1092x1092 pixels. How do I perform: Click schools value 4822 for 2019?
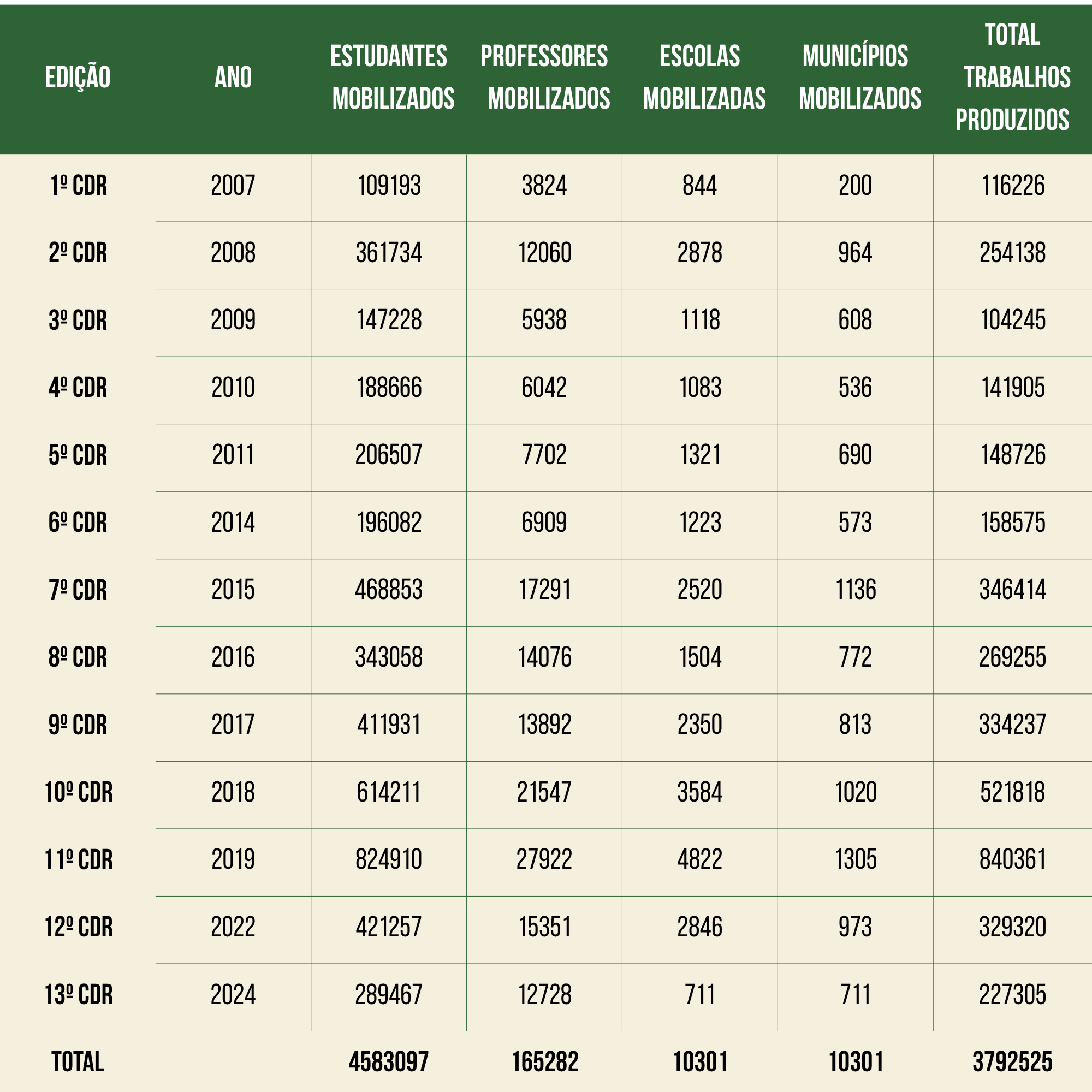[700, 860]
